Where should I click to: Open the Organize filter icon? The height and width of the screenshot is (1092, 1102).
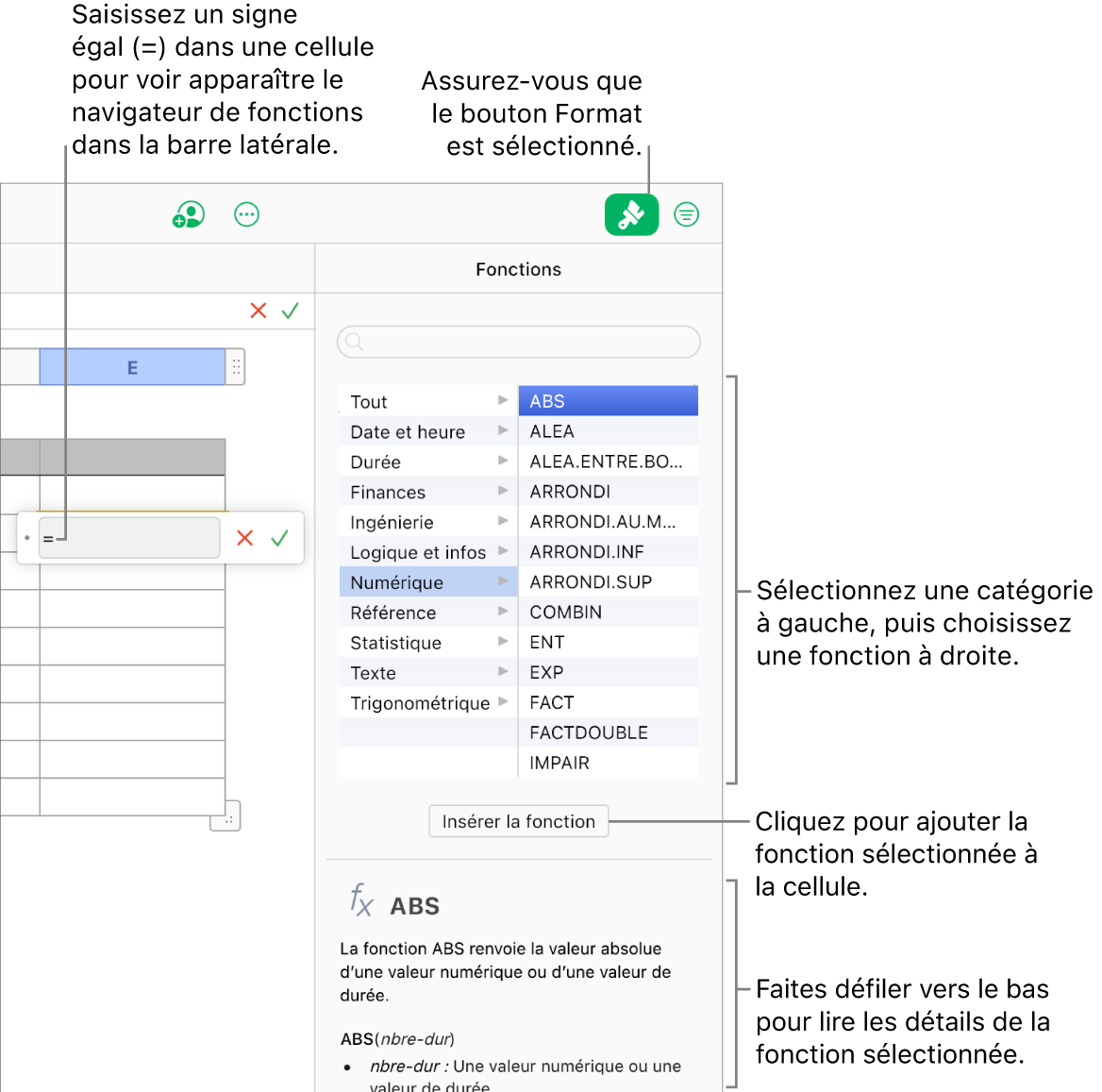(x=686, y=214)
